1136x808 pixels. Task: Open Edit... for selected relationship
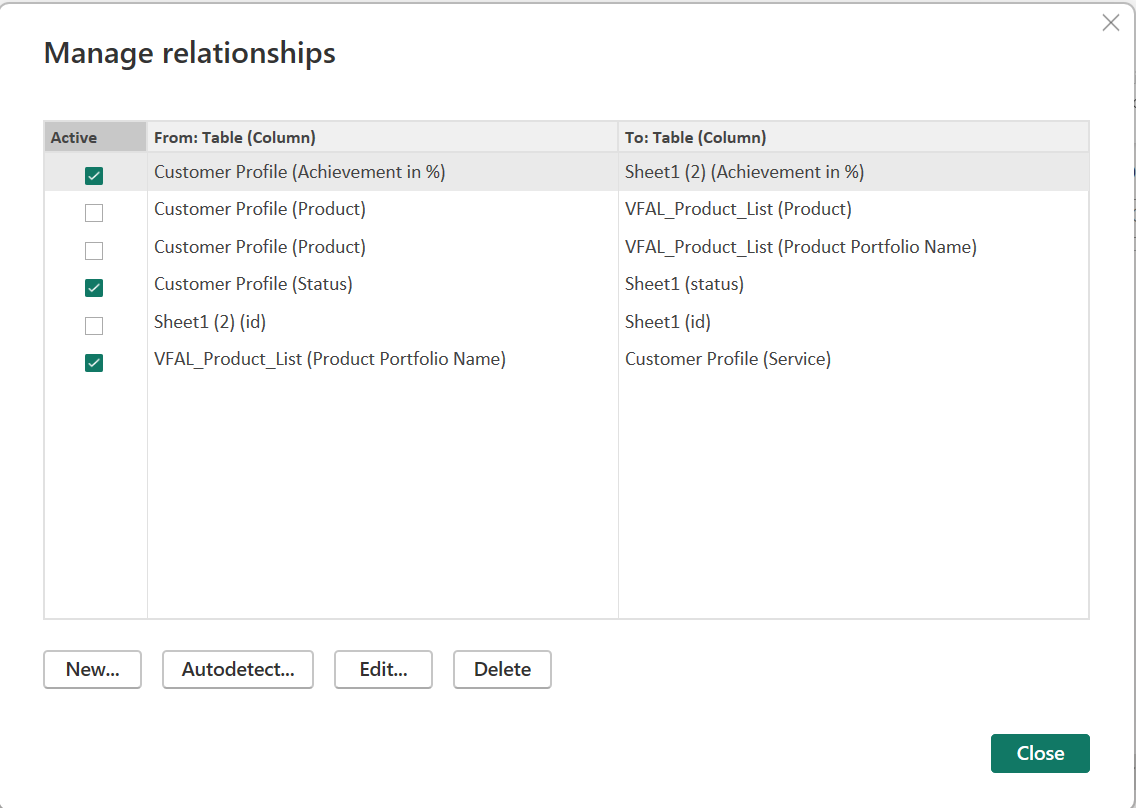383,669
